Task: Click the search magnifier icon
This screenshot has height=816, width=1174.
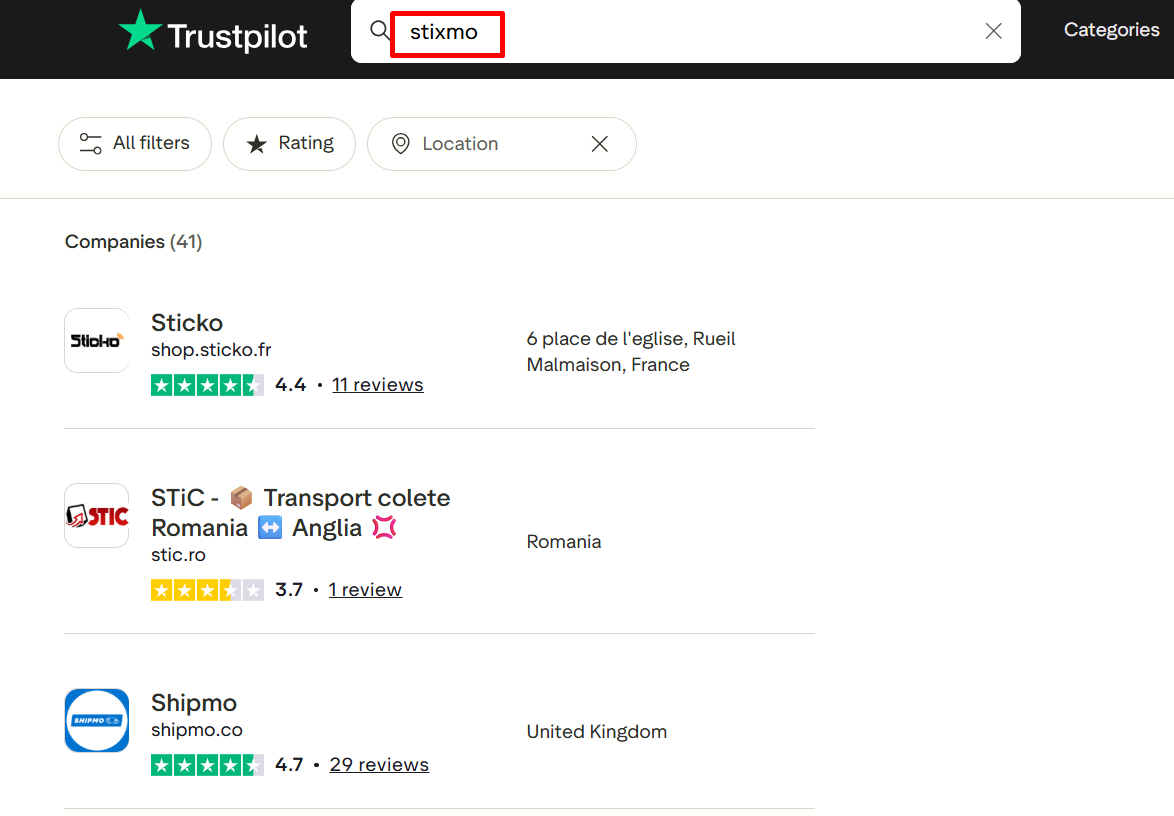Action: point(380,31)
